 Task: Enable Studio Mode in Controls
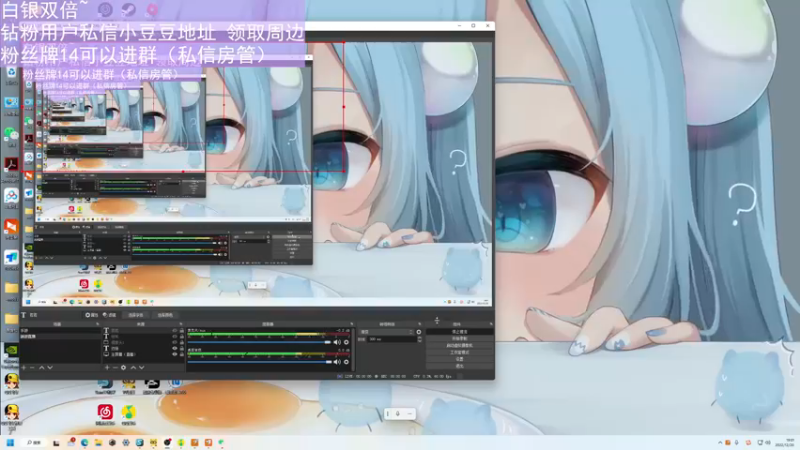(x=460, y=352)
